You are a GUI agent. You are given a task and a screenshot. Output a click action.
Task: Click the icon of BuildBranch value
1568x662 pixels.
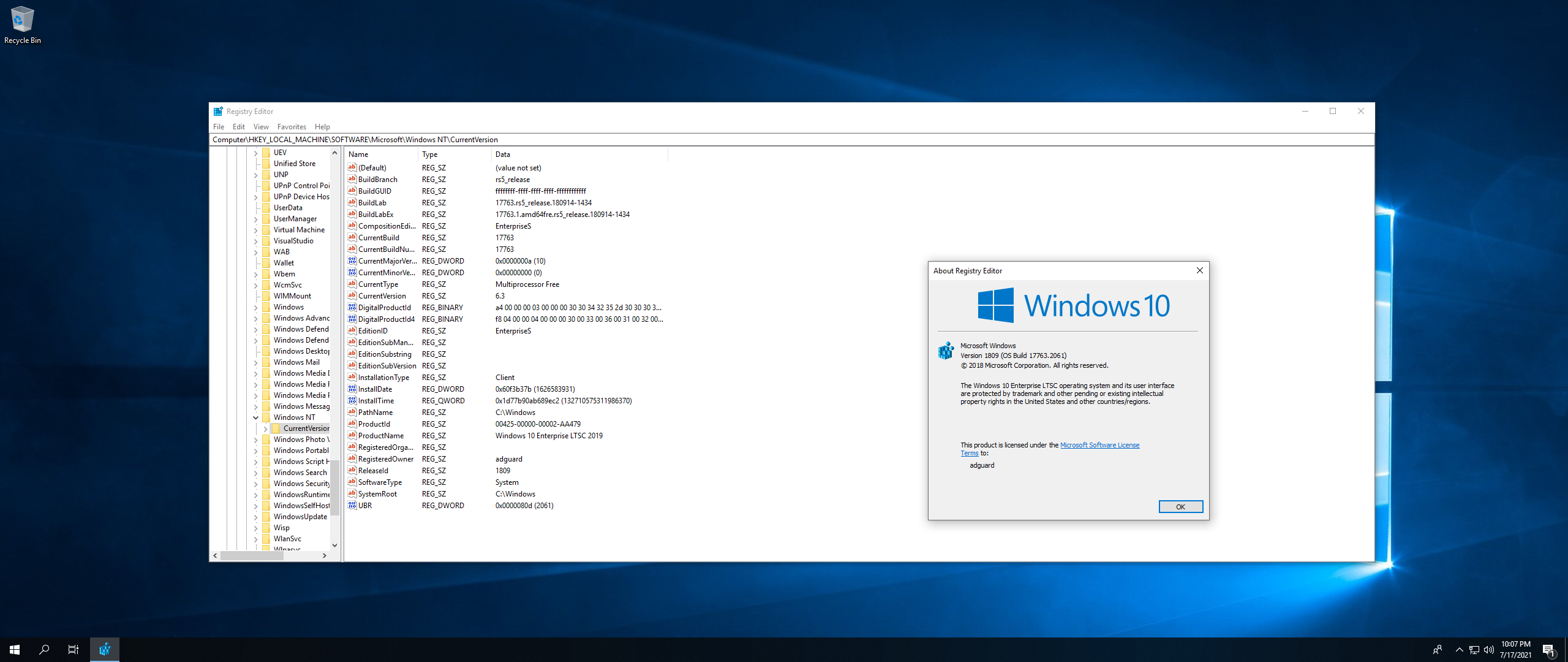[x=352, y=179]
